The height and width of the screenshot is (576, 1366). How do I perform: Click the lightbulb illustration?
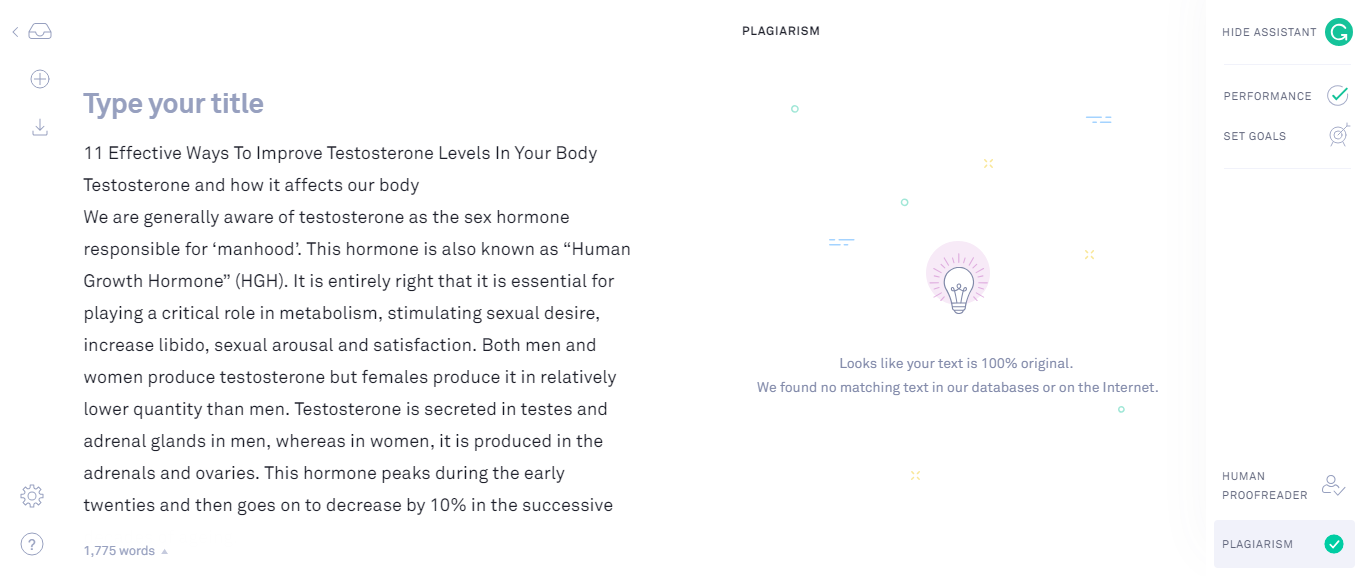click(958, 279)
